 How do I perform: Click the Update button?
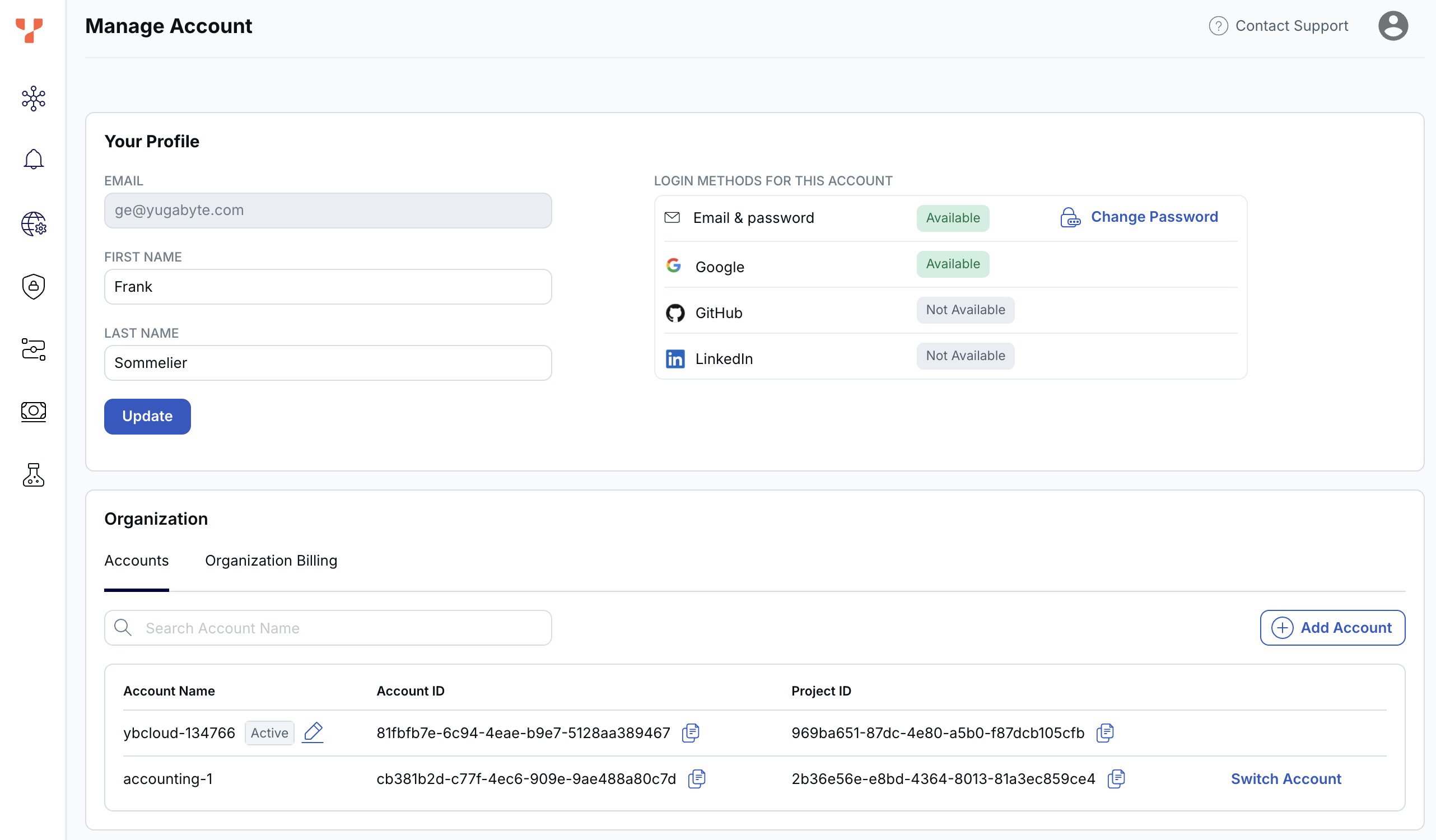[x=147, y=416]
